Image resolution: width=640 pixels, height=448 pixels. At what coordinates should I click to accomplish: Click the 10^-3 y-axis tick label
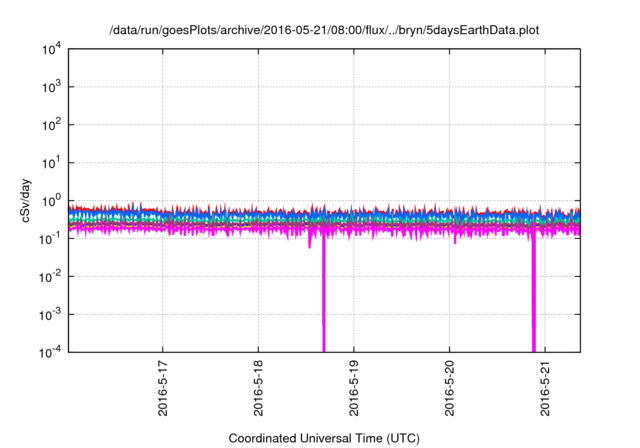(x=51, y=315)
